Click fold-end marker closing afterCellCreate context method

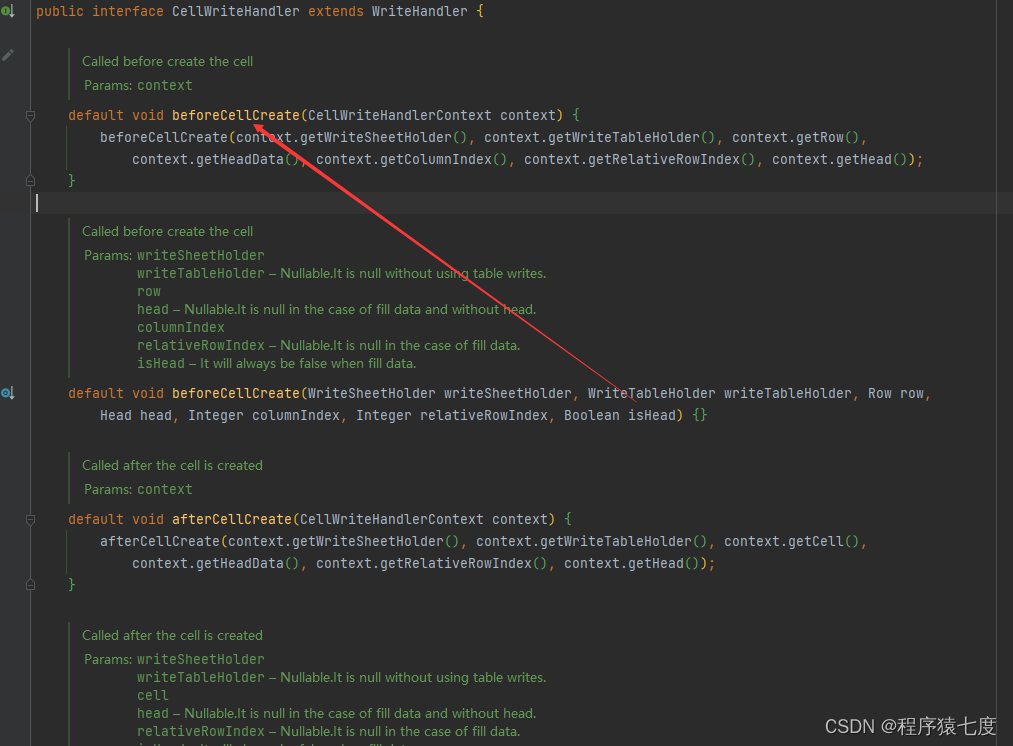(x=30, y=585)
